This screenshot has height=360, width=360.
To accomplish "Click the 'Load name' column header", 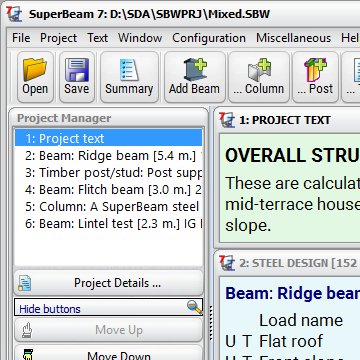I will 301,320.
